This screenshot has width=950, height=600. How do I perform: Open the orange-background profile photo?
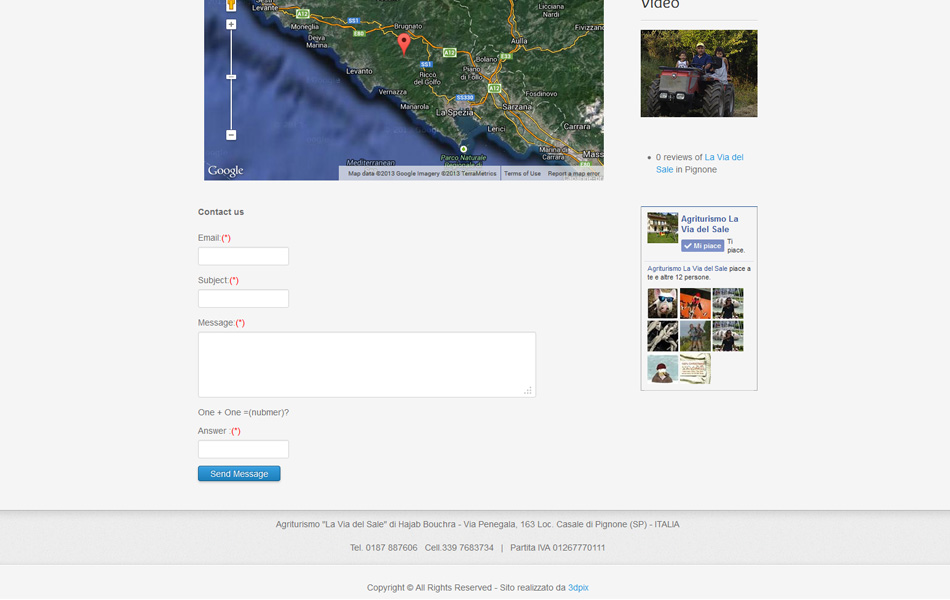point(695,303)
